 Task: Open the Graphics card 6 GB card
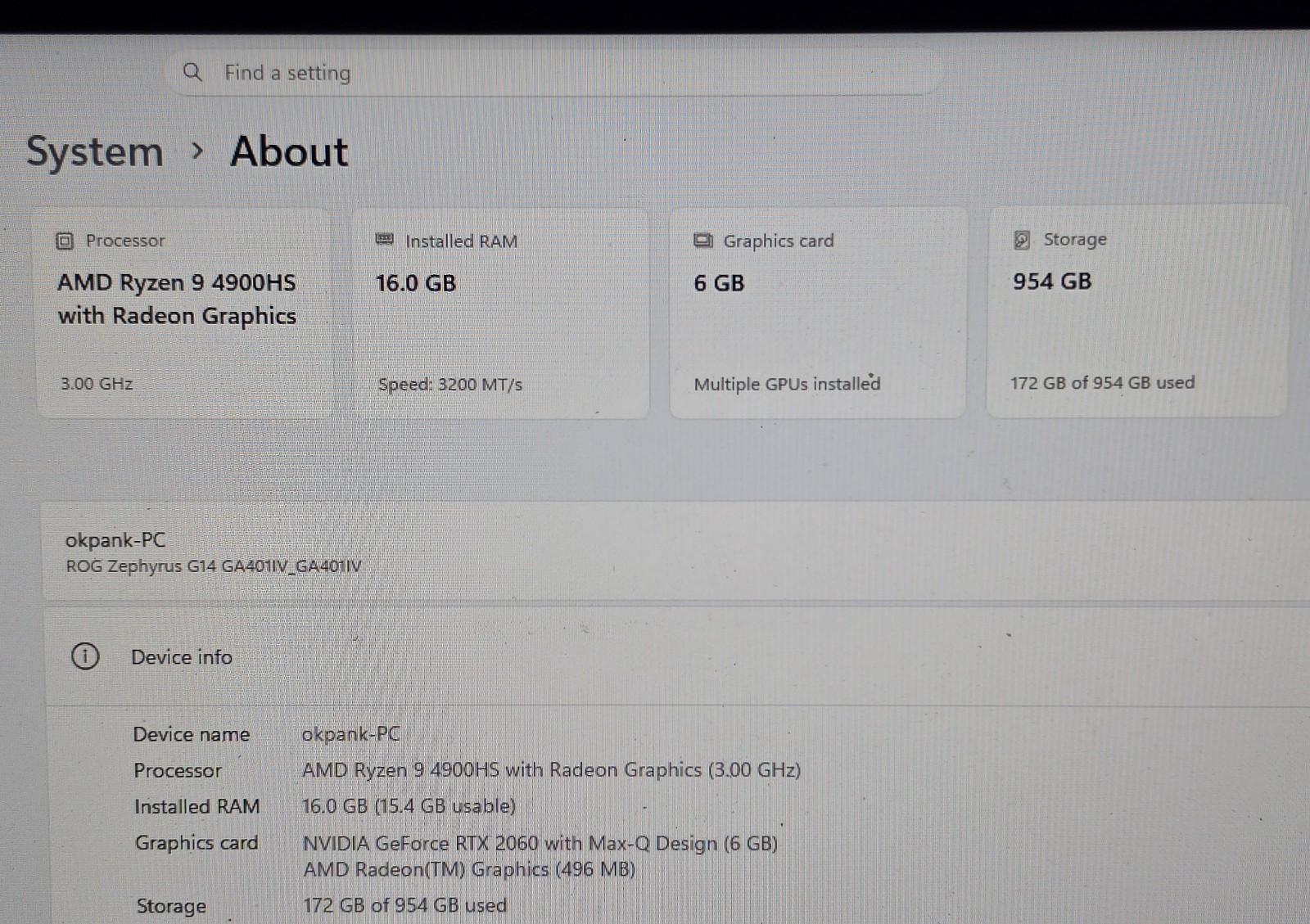pos(818,313)
